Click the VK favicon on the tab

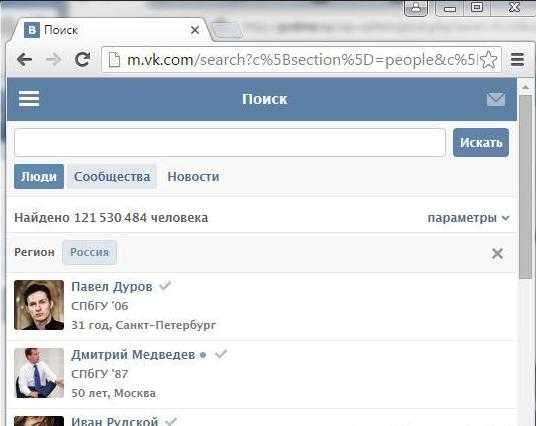click(x=32, y=30)
